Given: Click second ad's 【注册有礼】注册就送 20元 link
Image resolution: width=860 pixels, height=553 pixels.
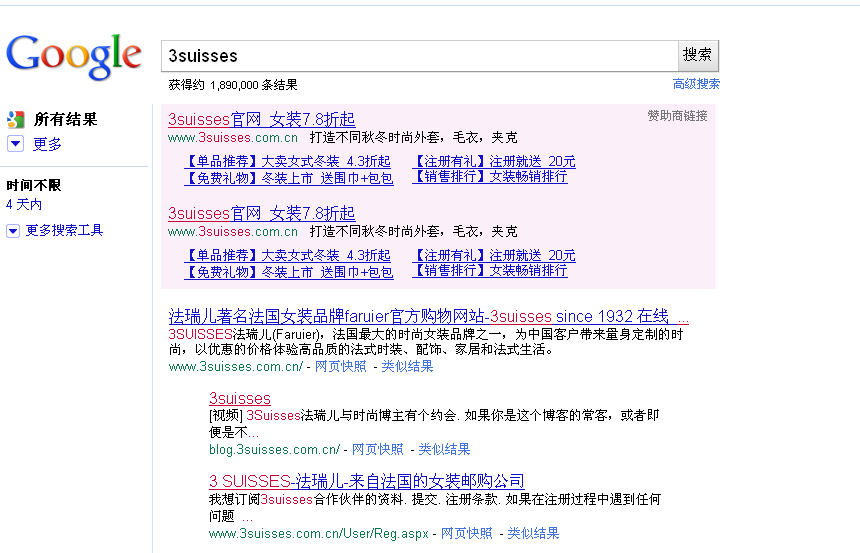Looking at the screenshot, I should [x=494, y=255].
